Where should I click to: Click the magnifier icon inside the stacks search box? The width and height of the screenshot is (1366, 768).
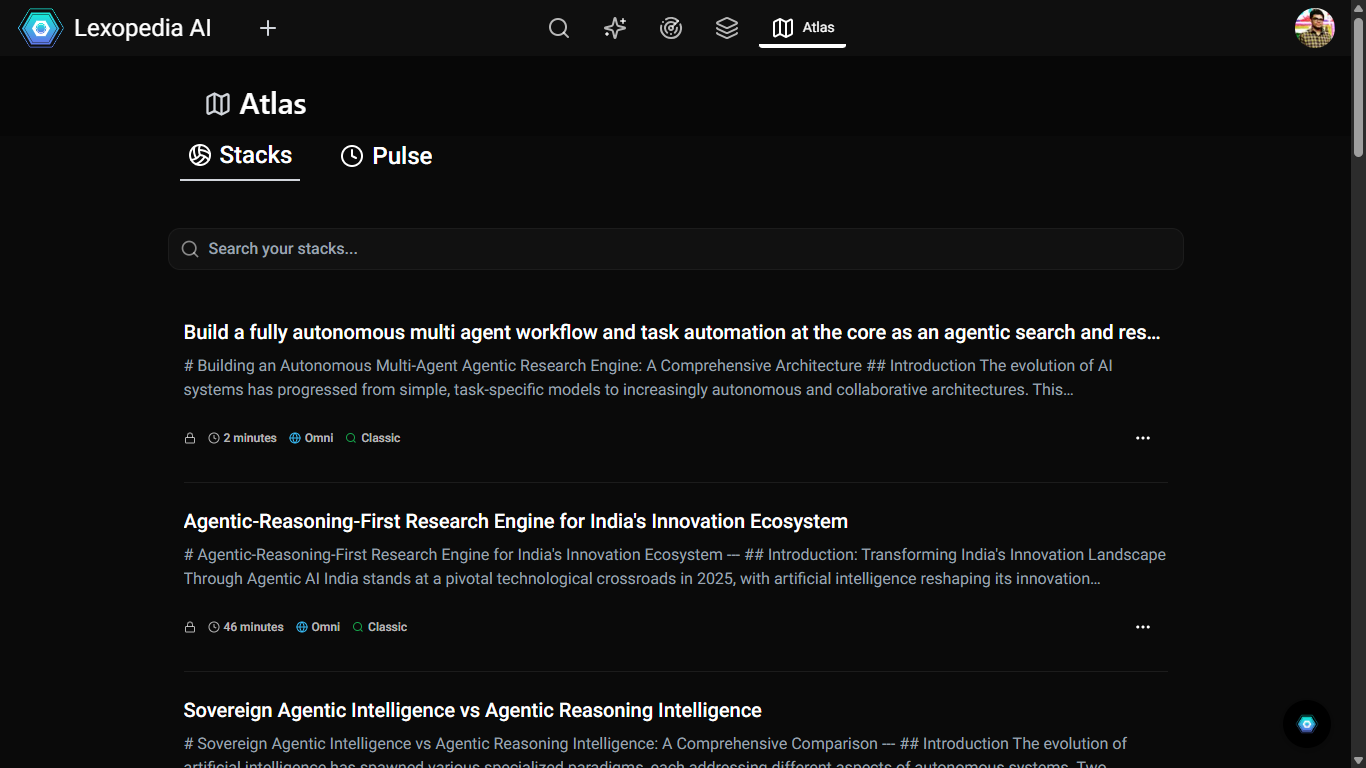[190, 249]
